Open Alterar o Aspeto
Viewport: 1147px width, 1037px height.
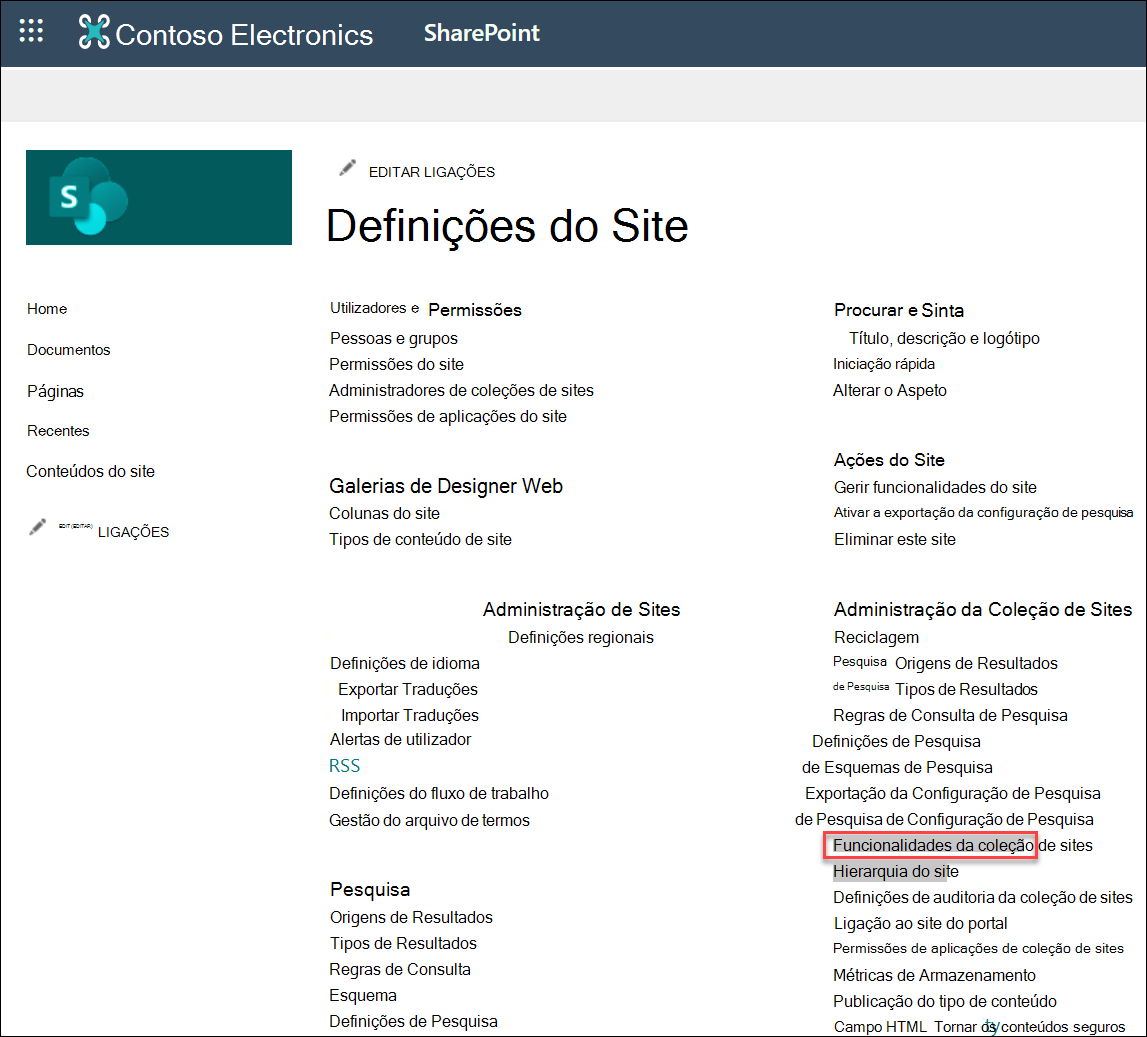click(890, 391)
